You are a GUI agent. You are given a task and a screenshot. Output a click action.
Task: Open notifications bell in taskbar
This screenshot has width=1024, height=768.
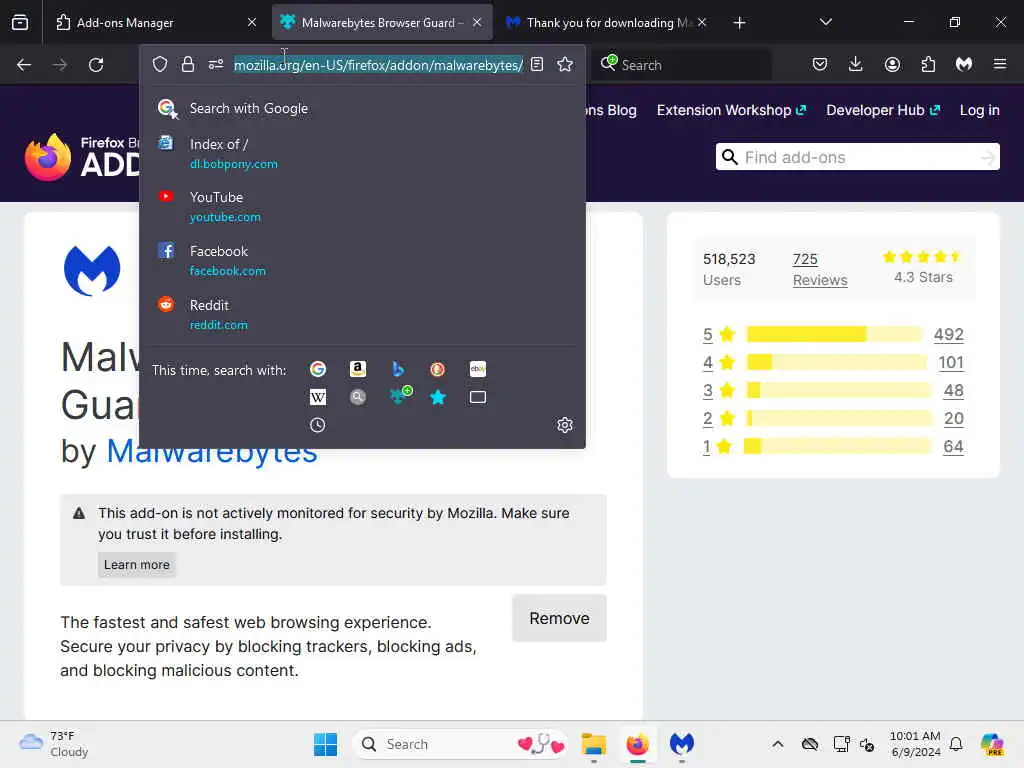click(x=956, y=744)
